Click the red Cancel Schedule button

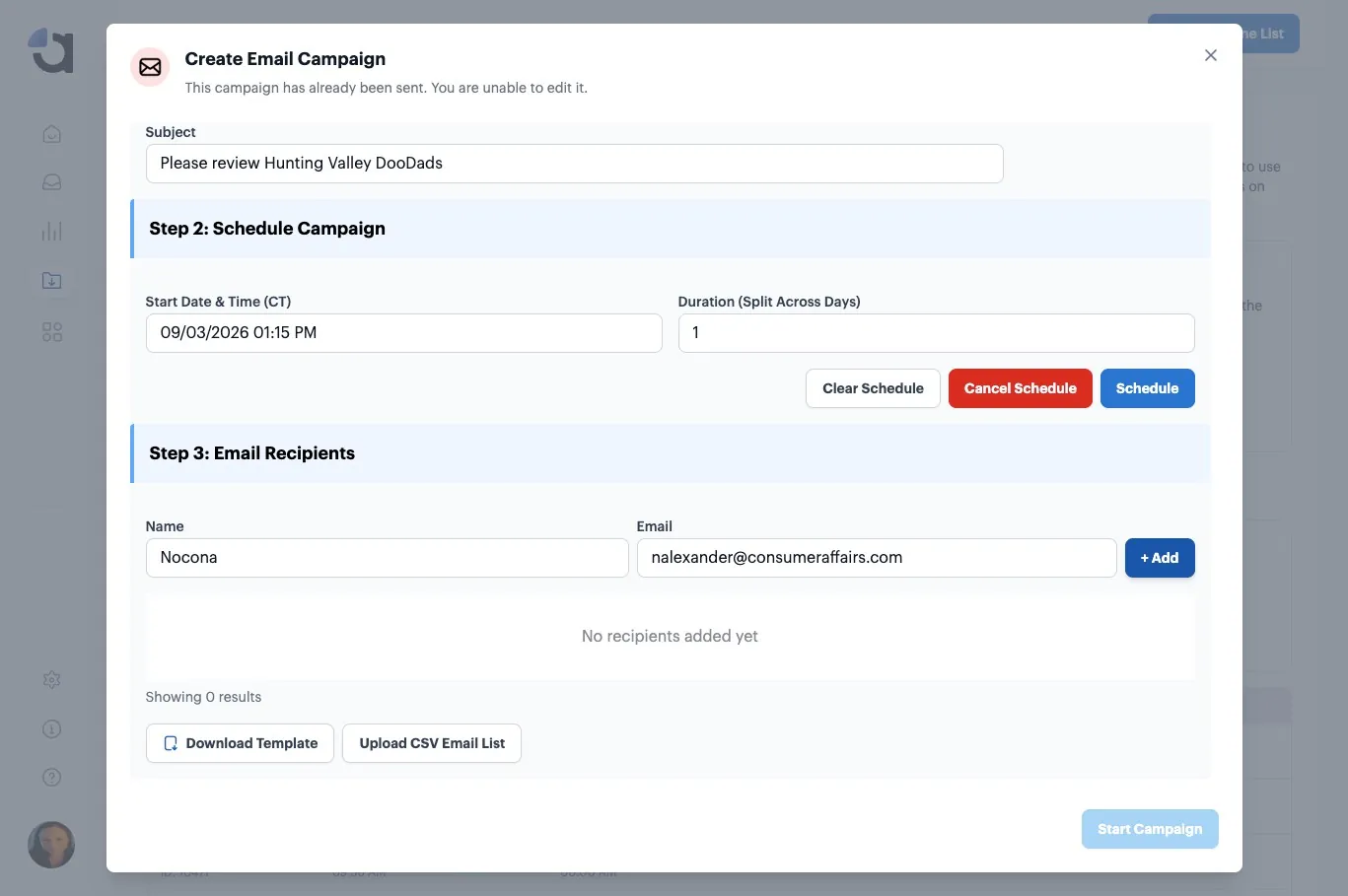(x=1020, y=388)
